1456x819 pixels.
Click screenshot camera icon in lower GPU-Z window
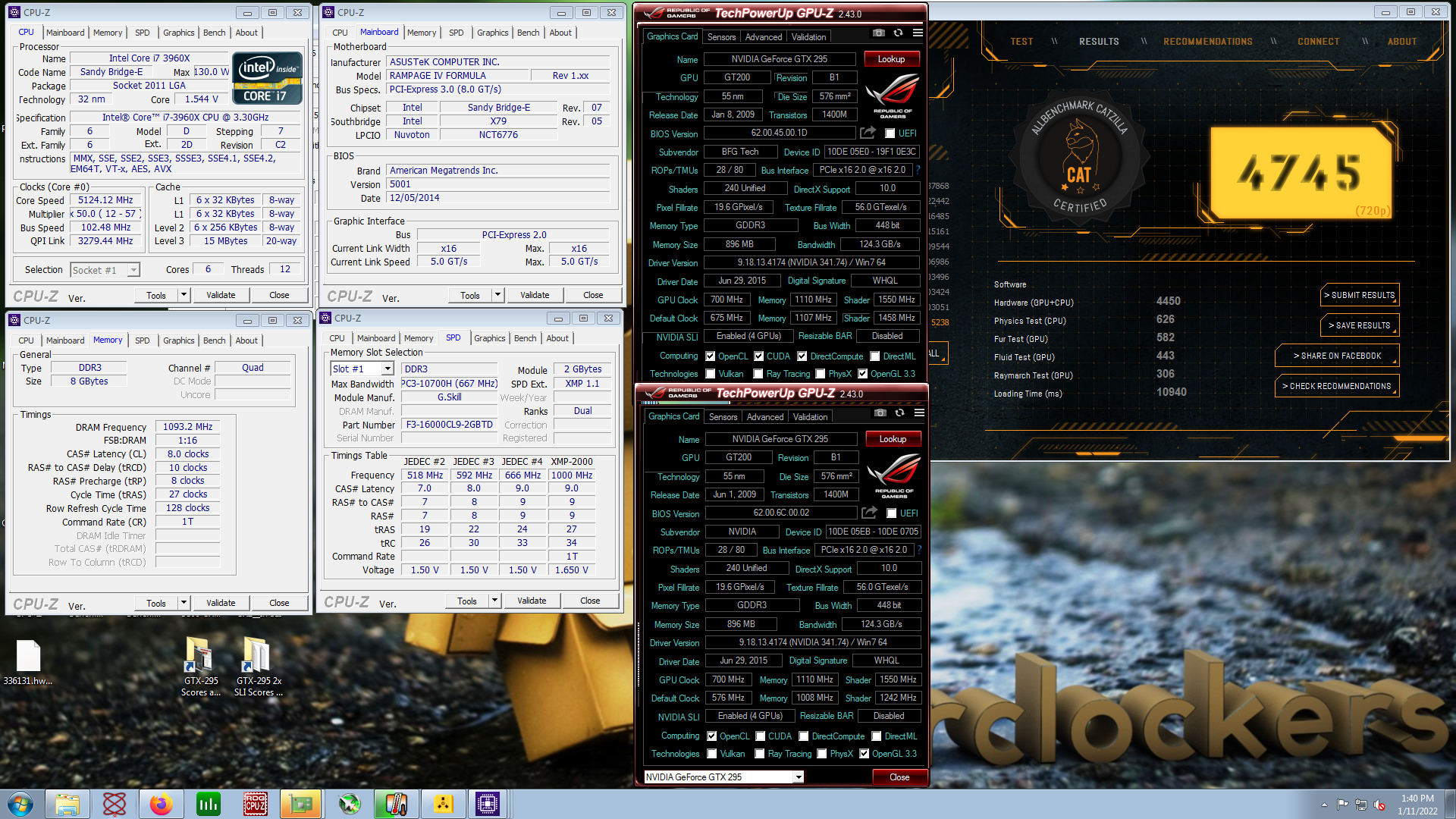880,413
